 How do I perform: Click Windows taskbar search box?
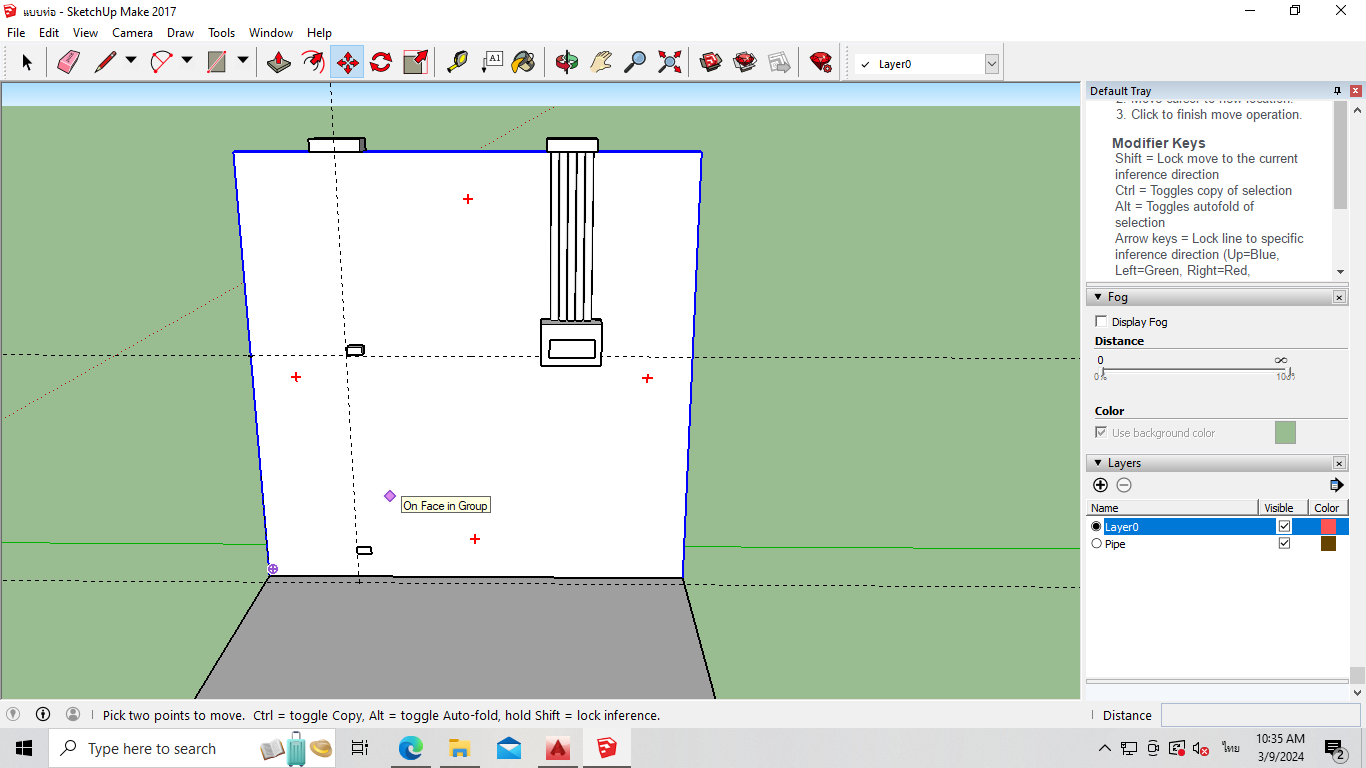coord(193,748)
